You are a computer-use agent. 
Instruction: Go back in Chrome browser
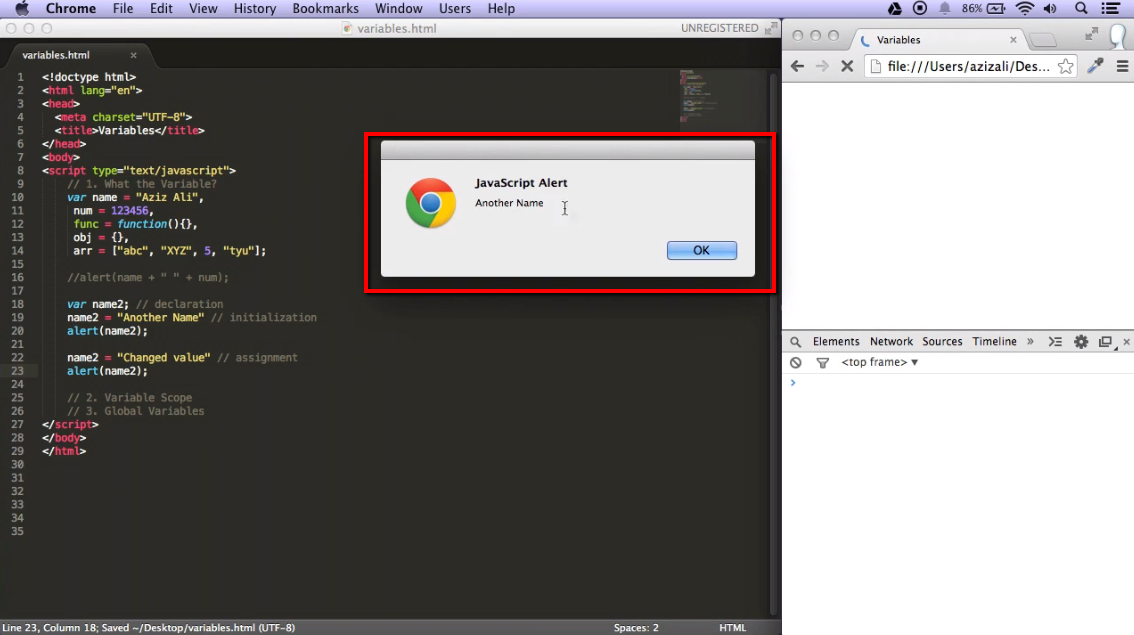[797, 66]
